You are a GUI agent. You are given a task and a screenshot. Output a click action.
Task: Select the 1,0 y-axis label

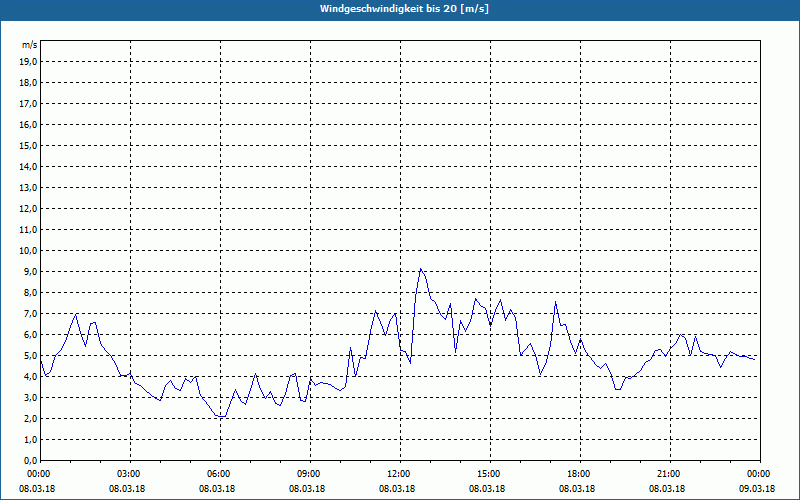click(31, 440)
